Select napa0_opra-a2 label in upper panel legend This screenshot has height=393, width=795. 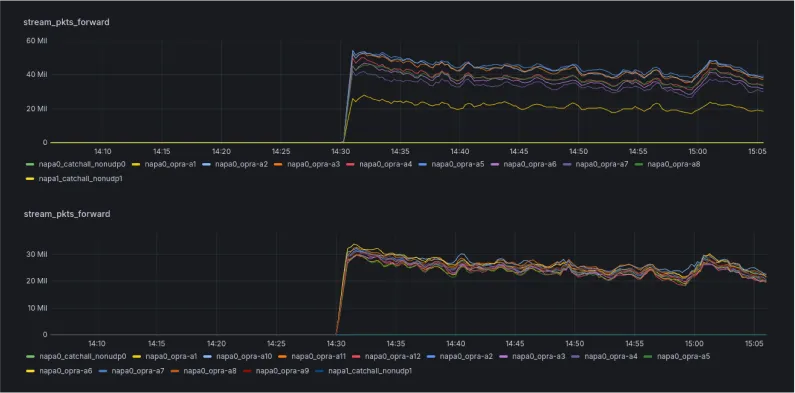(x=241, y=164)
